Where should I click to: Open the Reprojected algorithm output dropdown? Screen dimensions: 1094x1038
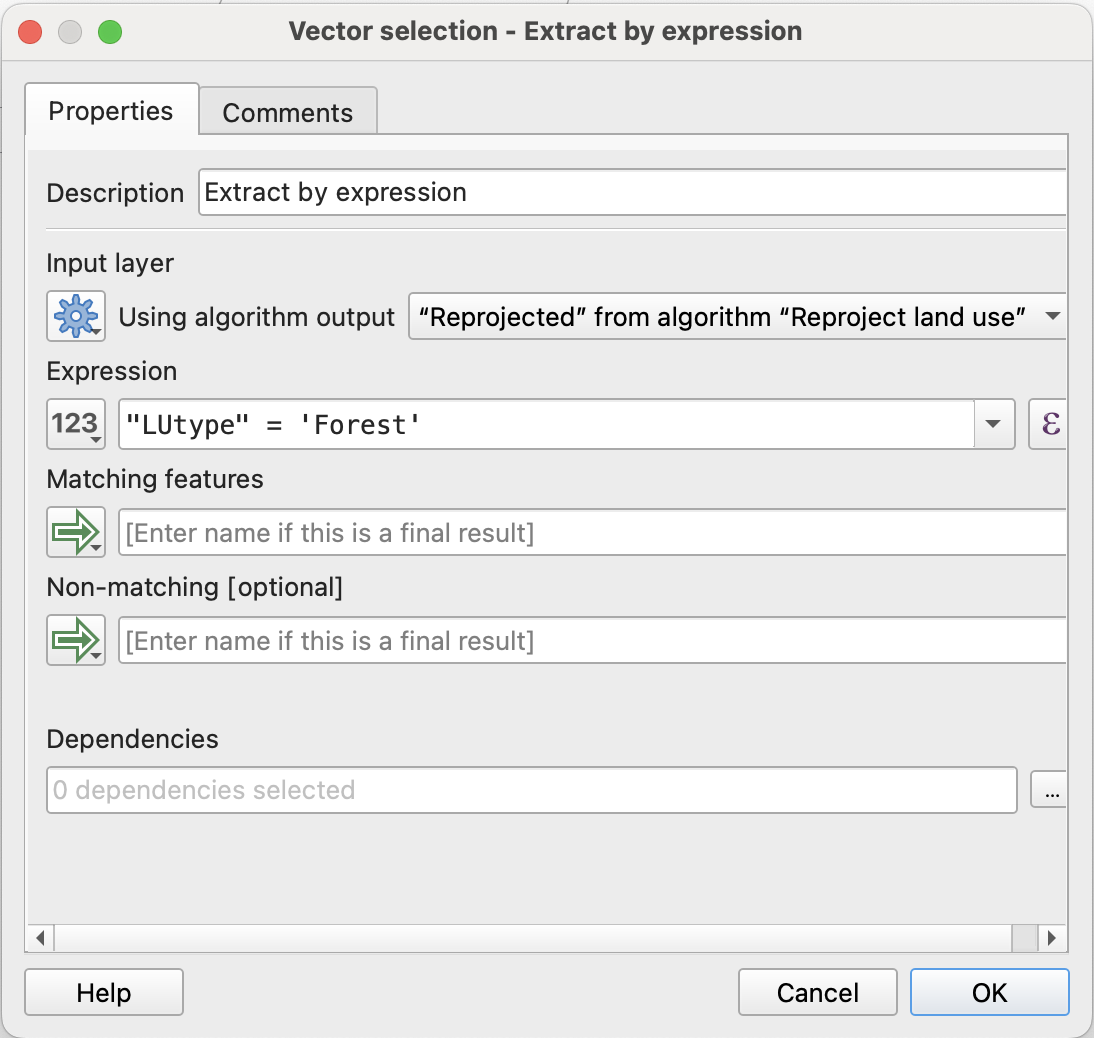pos(737,317)
